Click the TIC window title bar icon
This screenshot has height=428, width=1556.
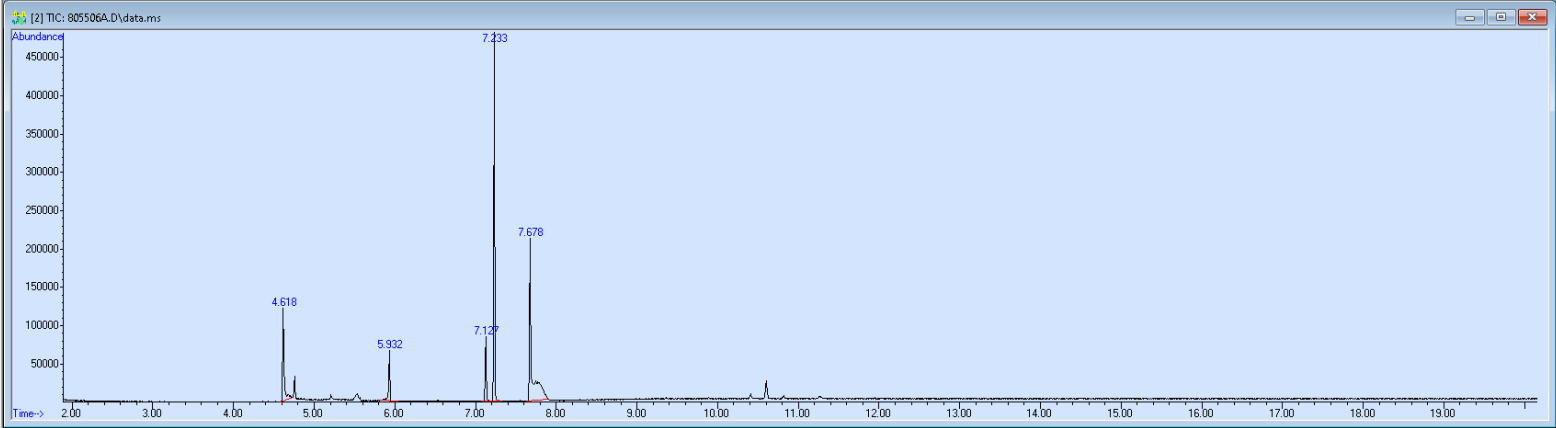pyautogui.click(x=18, y=18)
